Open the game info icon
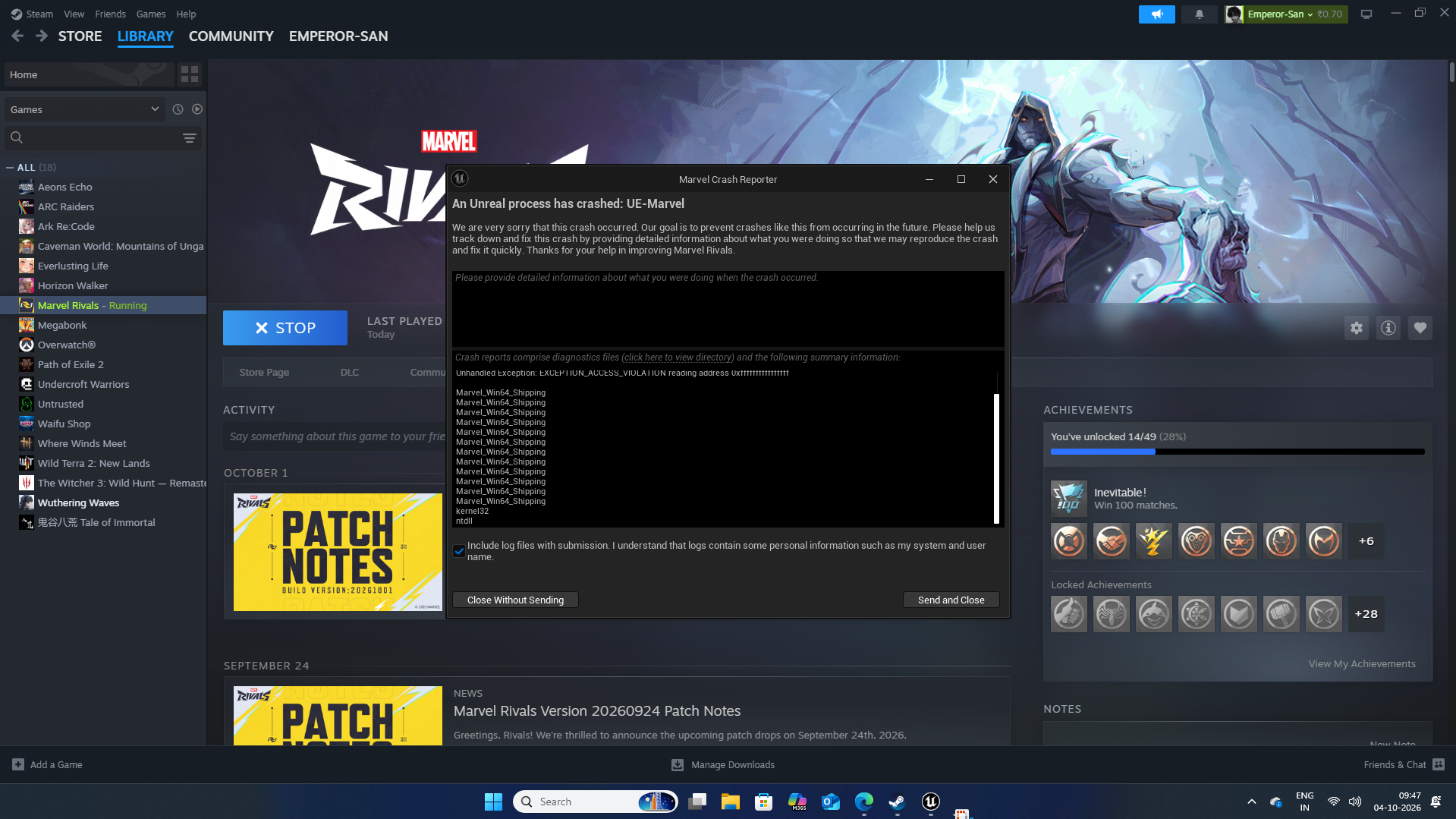The width and height of the screenshot is (1456, 819). [1388, 328]
